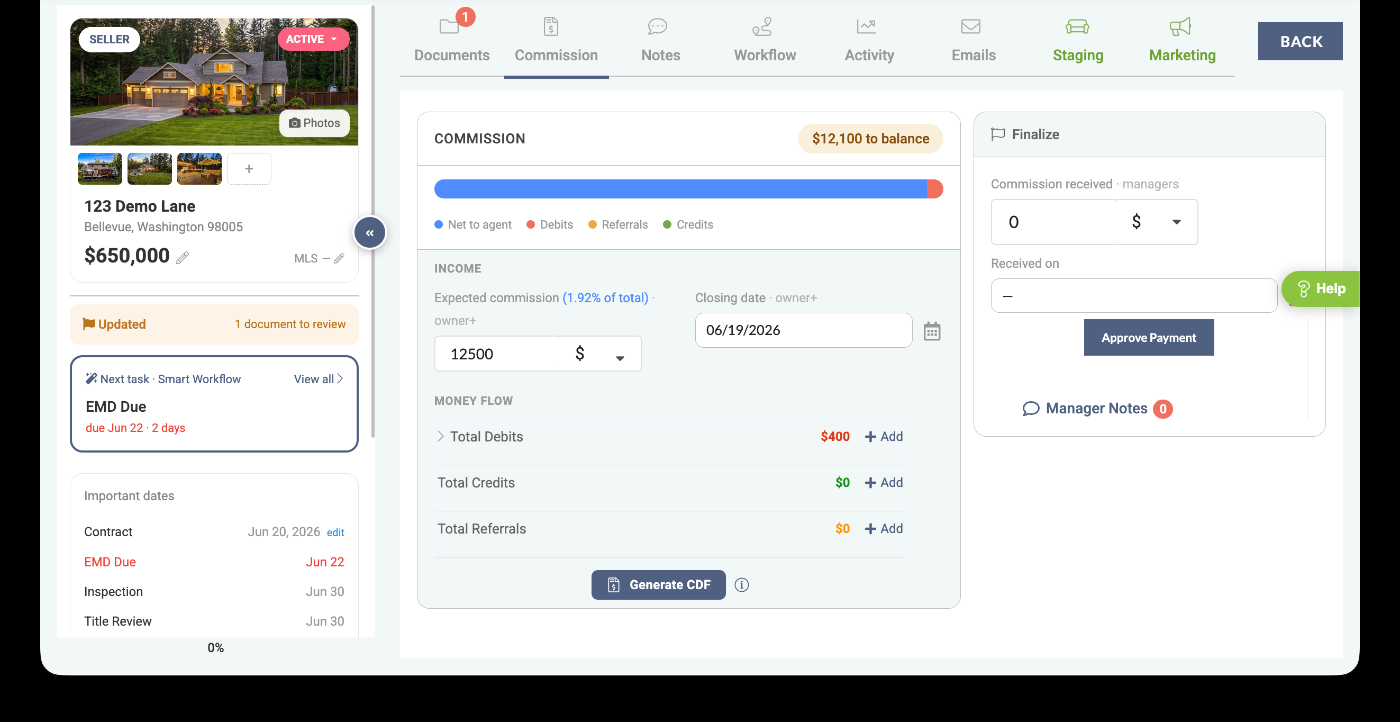
Task: Click the Finalize flag icon
Action: tap(998, 134)
